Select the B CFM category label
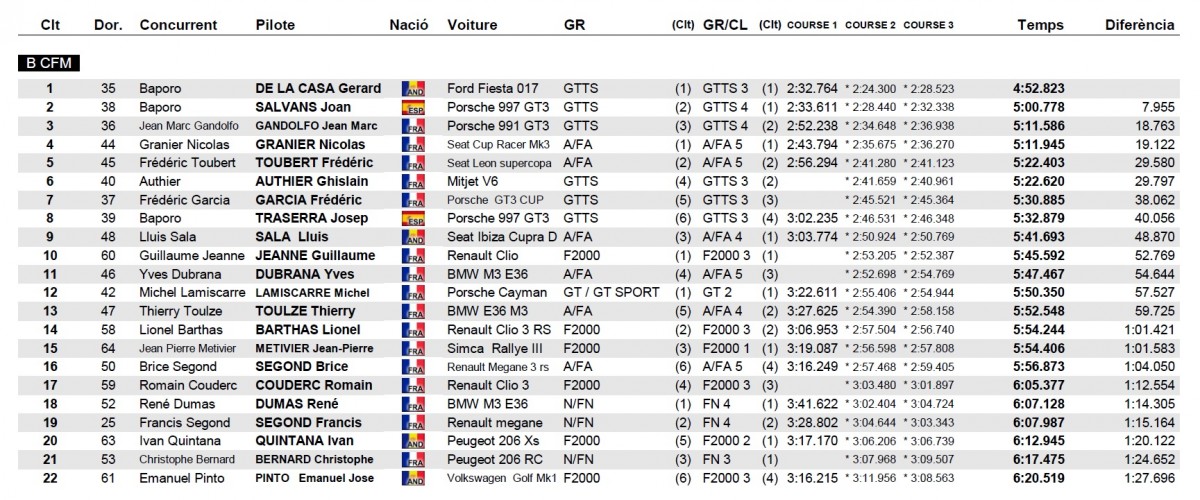Viewport: 1200px width, 500px height. click(x=48, y=62)
